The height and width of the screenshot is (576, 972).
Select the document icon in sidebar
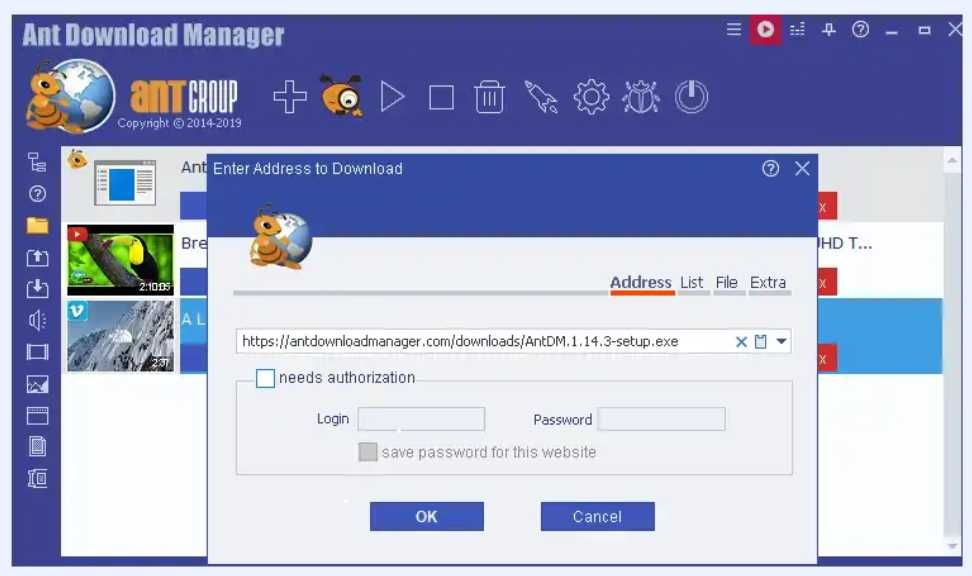click(37, 446)
